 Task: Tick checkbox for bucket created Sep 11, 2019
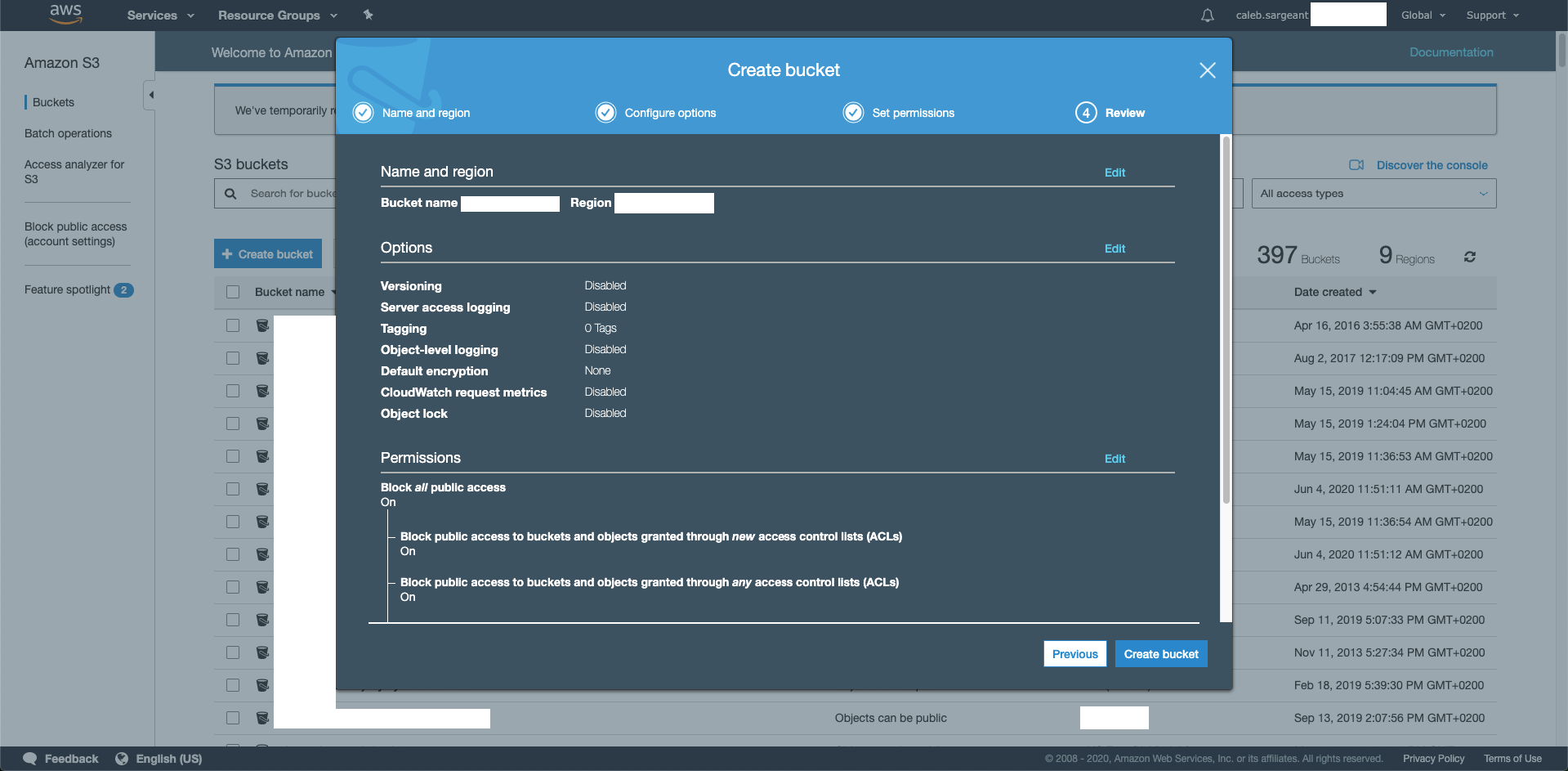tap(233, 620)
